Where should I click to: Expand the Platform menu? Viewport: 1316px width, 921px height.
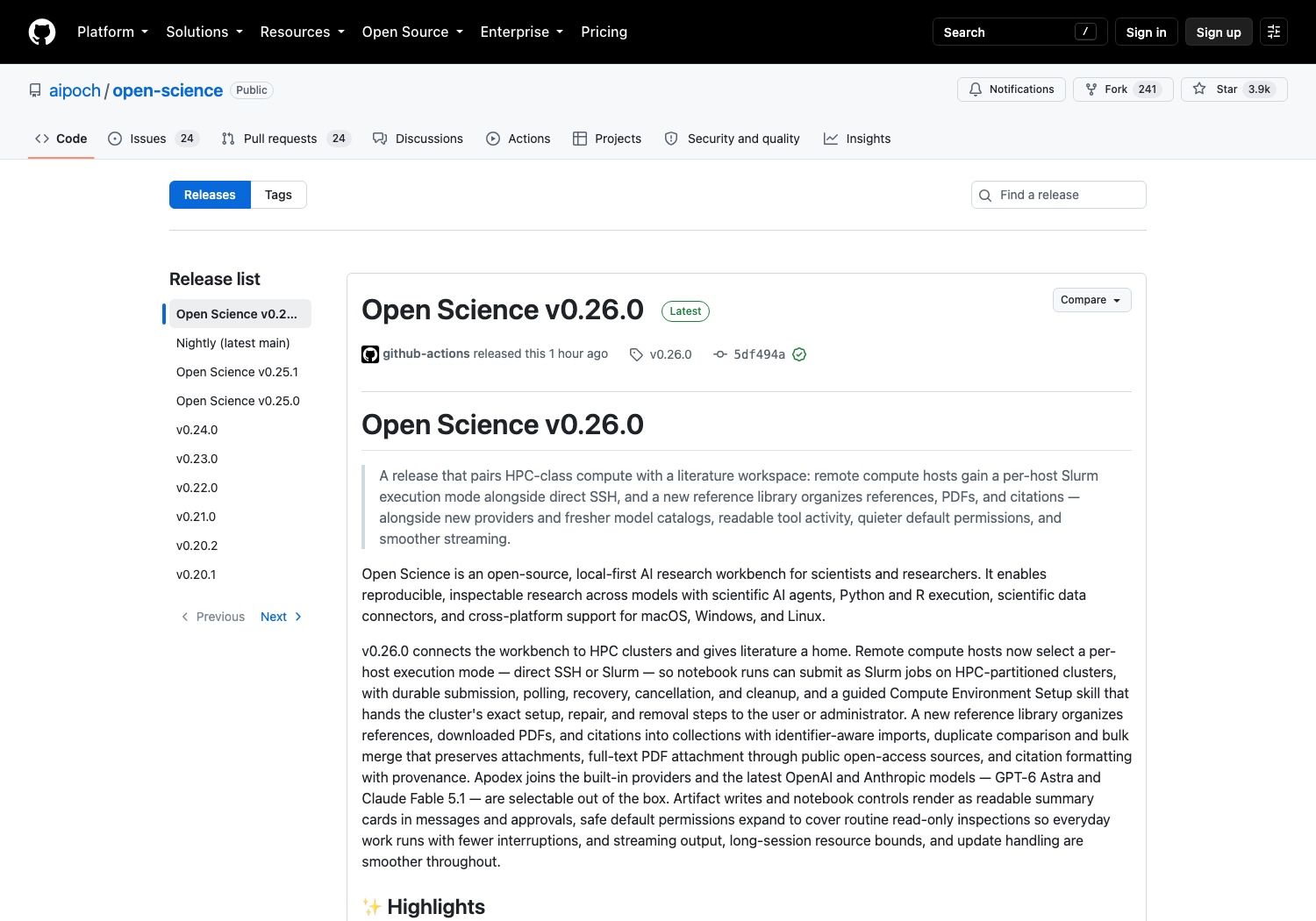click(x=113, y=32)
